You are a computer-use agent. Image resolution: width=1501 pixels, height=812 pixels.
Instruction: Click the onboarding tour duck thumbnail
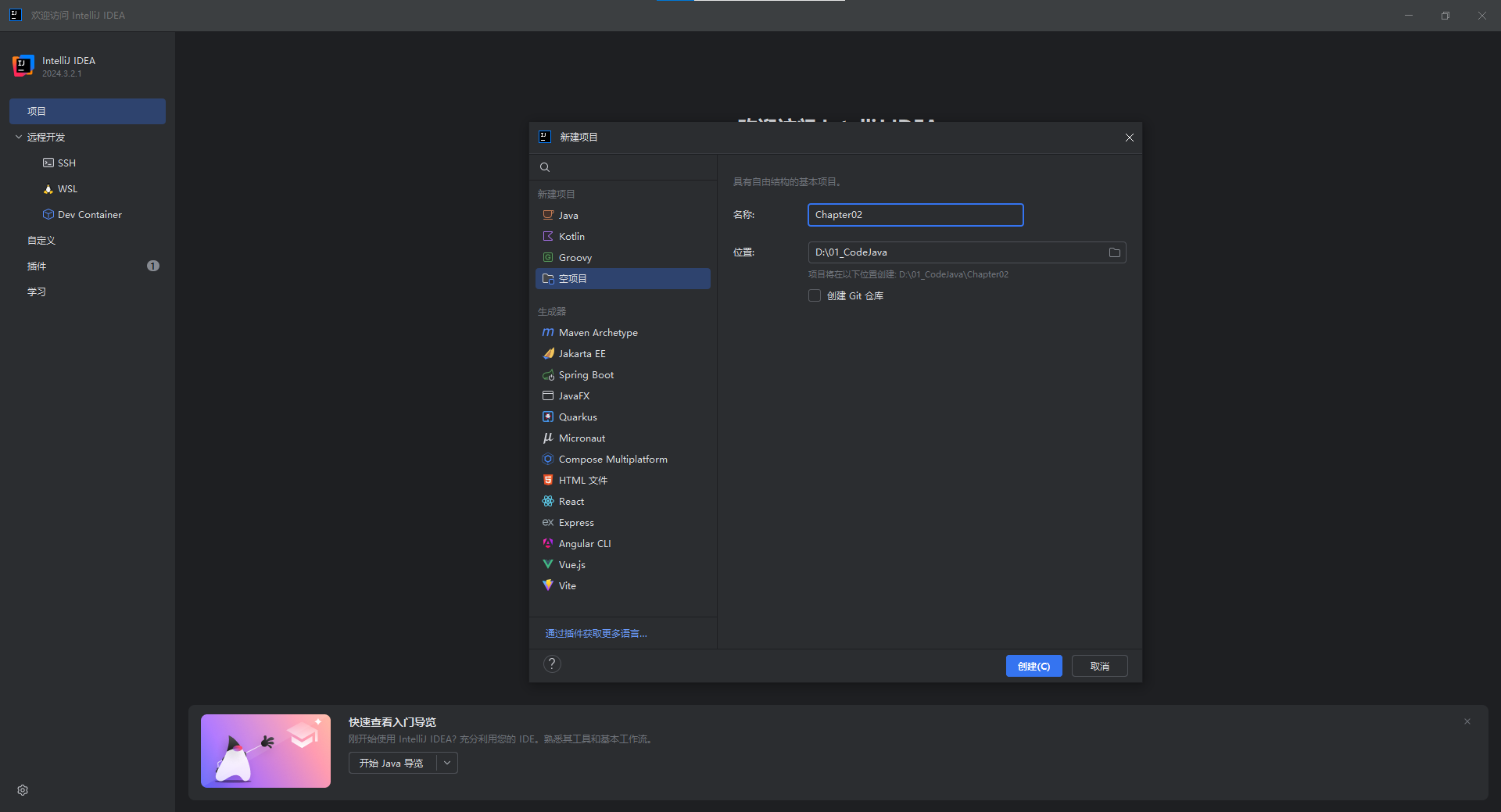point(266,751)
